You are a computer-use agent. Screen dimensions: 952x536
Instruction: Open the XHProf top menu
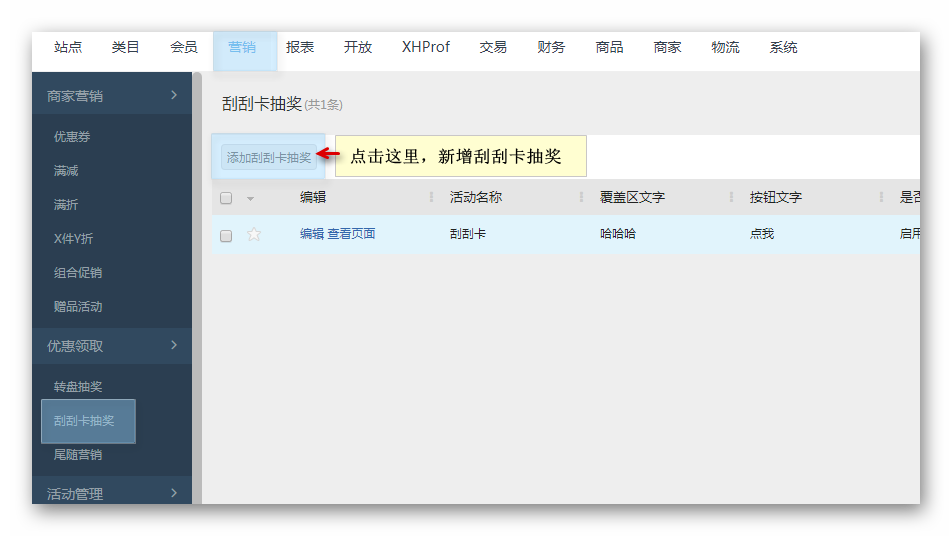[x=426, y=47]
